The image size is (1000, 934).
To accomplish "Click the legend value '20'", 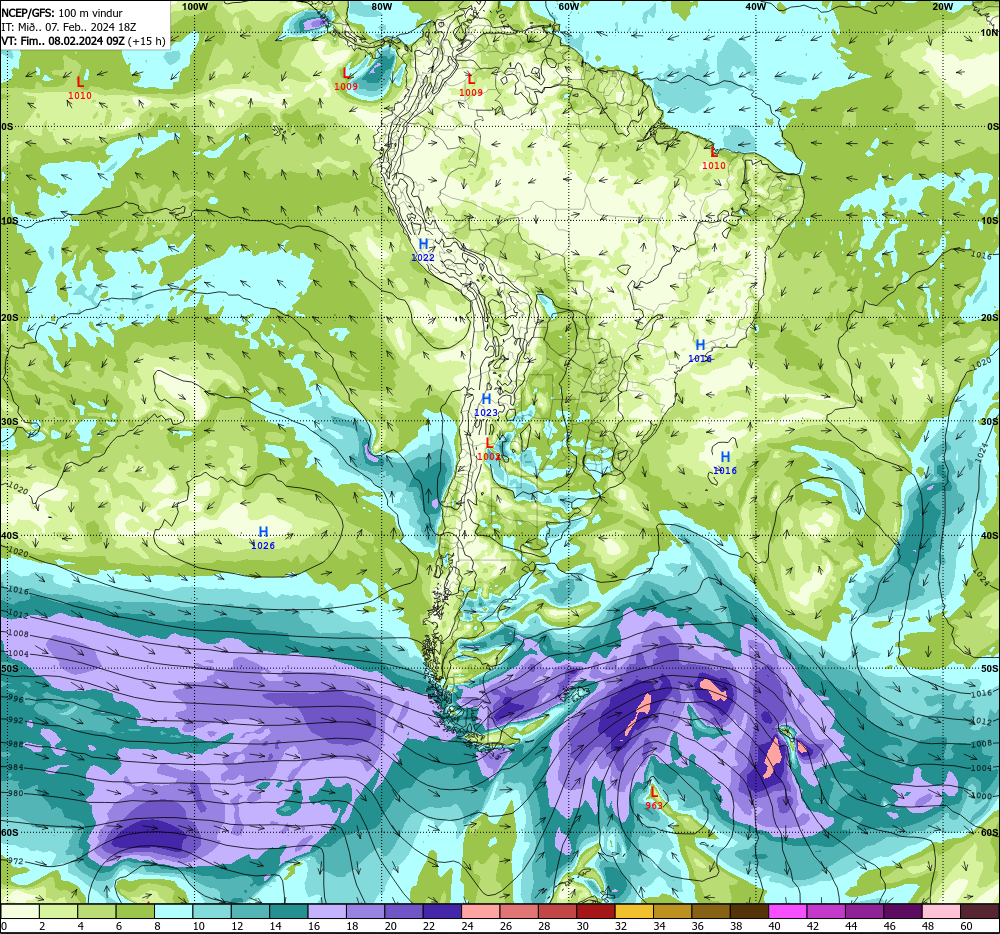I will click(390, 926).
